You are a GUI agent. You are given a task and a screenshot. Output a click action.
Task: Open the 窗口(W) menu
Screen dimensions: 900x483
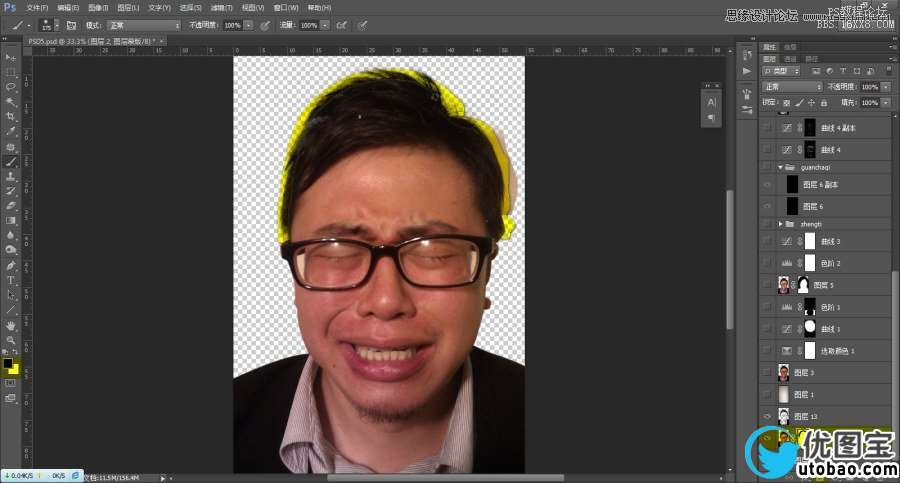(285, 8)
